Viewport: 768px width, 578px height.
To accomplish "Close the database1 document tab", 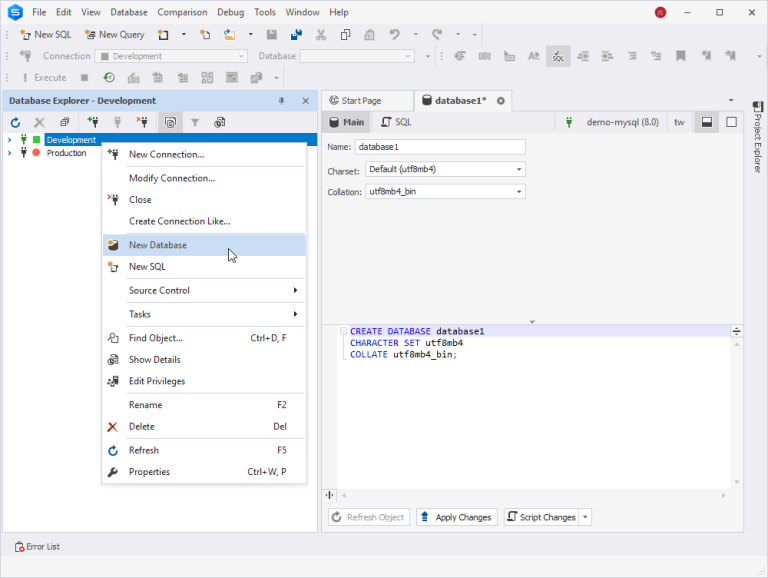I will (501, 101).
